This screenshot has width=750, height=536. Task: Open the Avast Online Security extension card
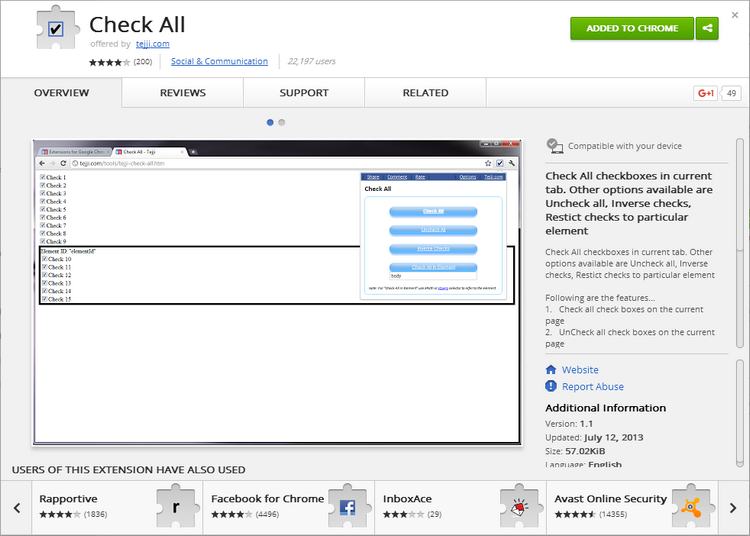point(632,508)
